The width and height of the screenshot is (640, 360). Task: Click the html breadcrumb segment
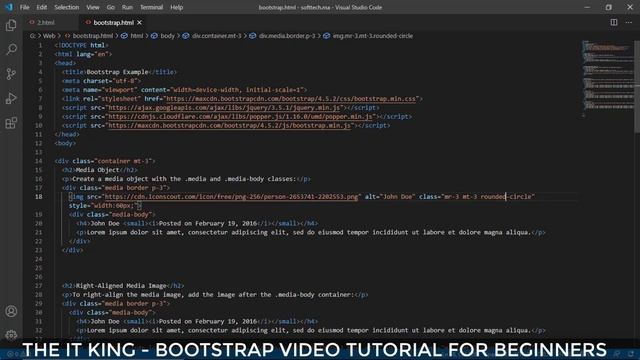(137, 36)
